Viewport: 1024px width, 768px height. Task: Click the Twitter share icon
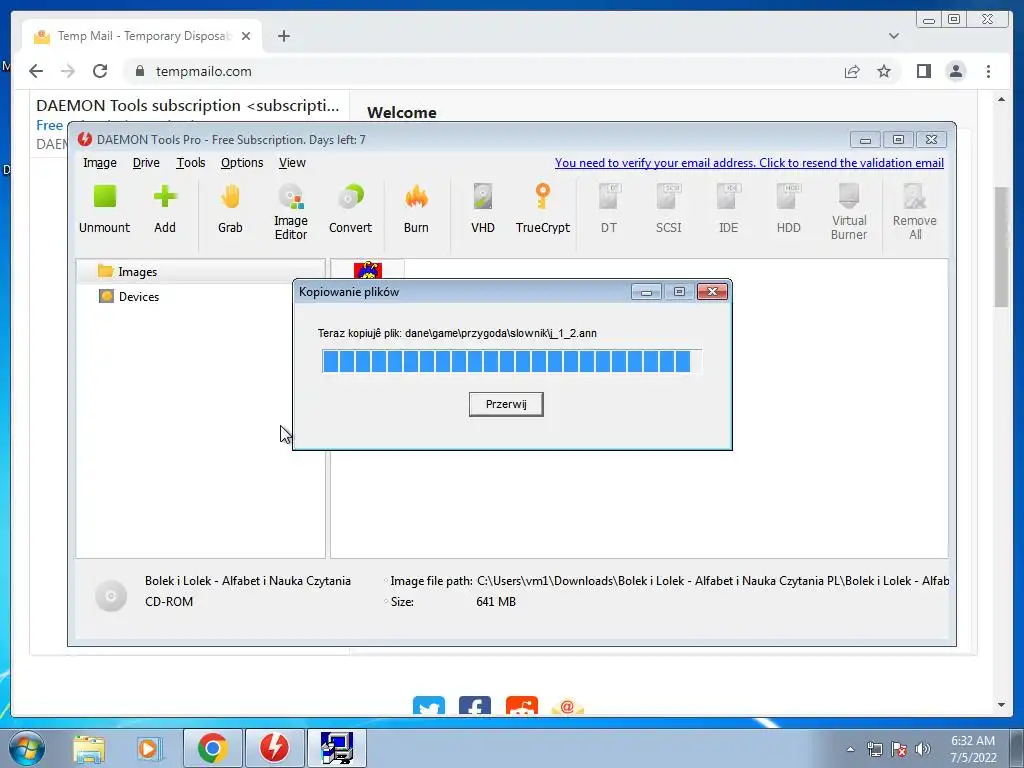coord(429,706)
